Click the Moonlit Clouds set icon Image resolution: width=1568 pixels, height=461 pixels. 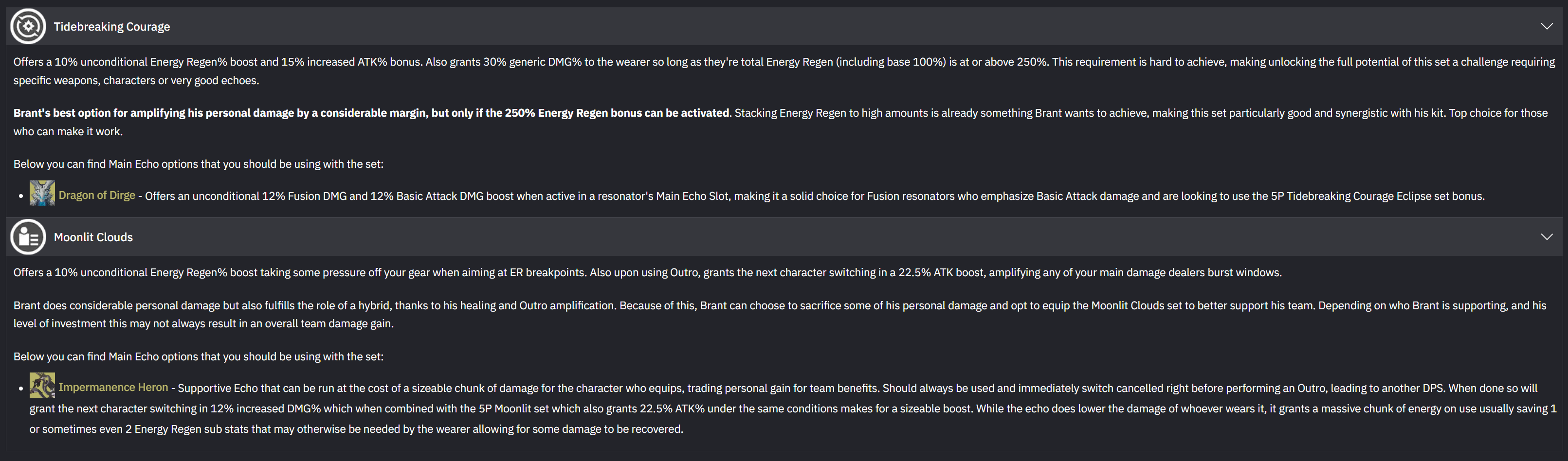click(x=28, y=237)
